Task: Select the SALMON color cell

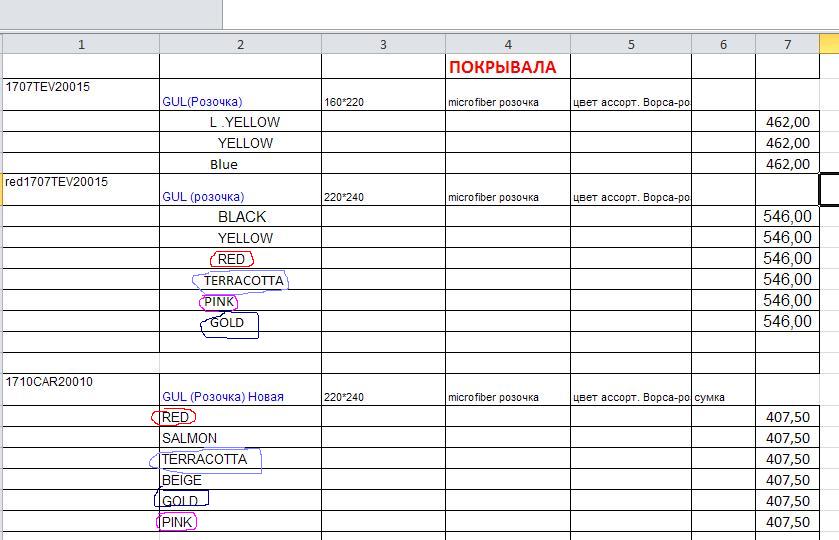Action: (x=240, y=437)
